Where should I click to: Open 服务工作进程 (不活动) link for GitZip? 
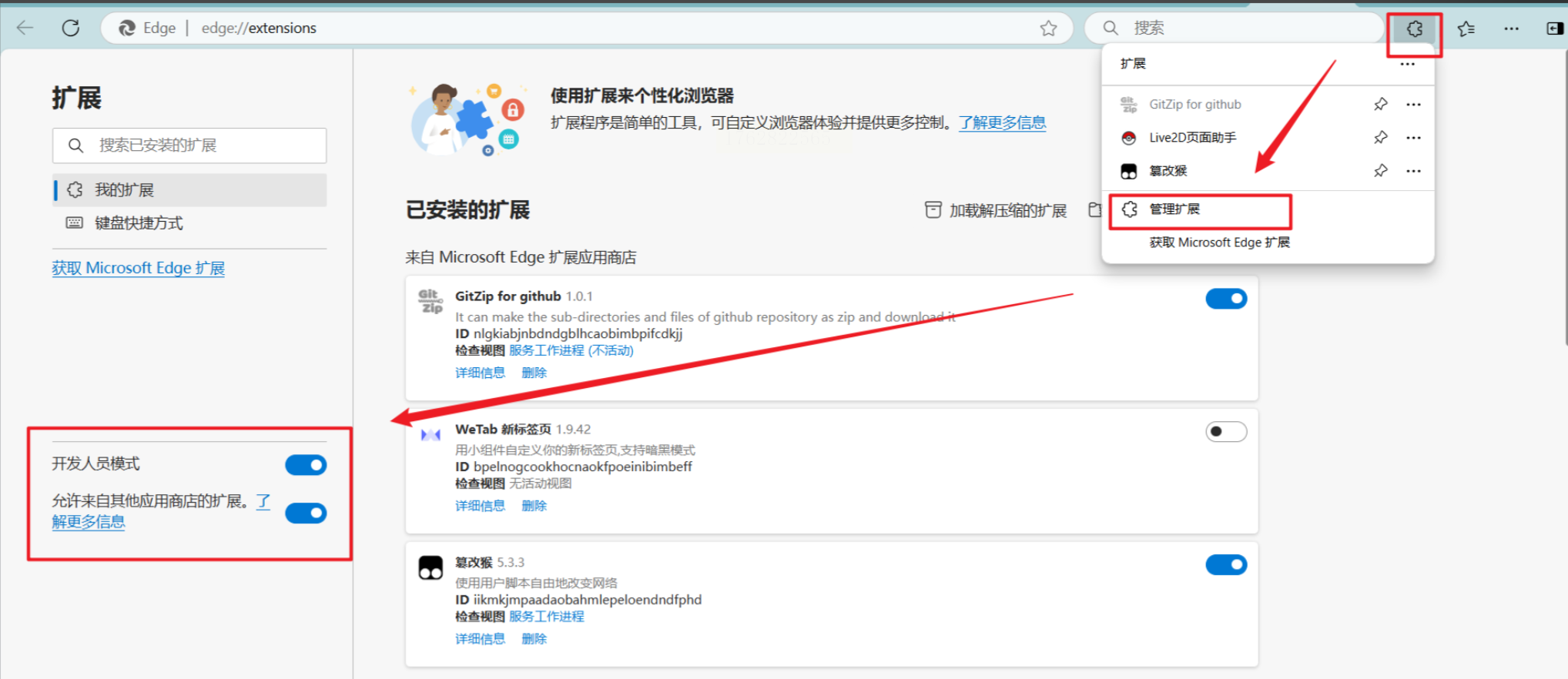(571, 351)
